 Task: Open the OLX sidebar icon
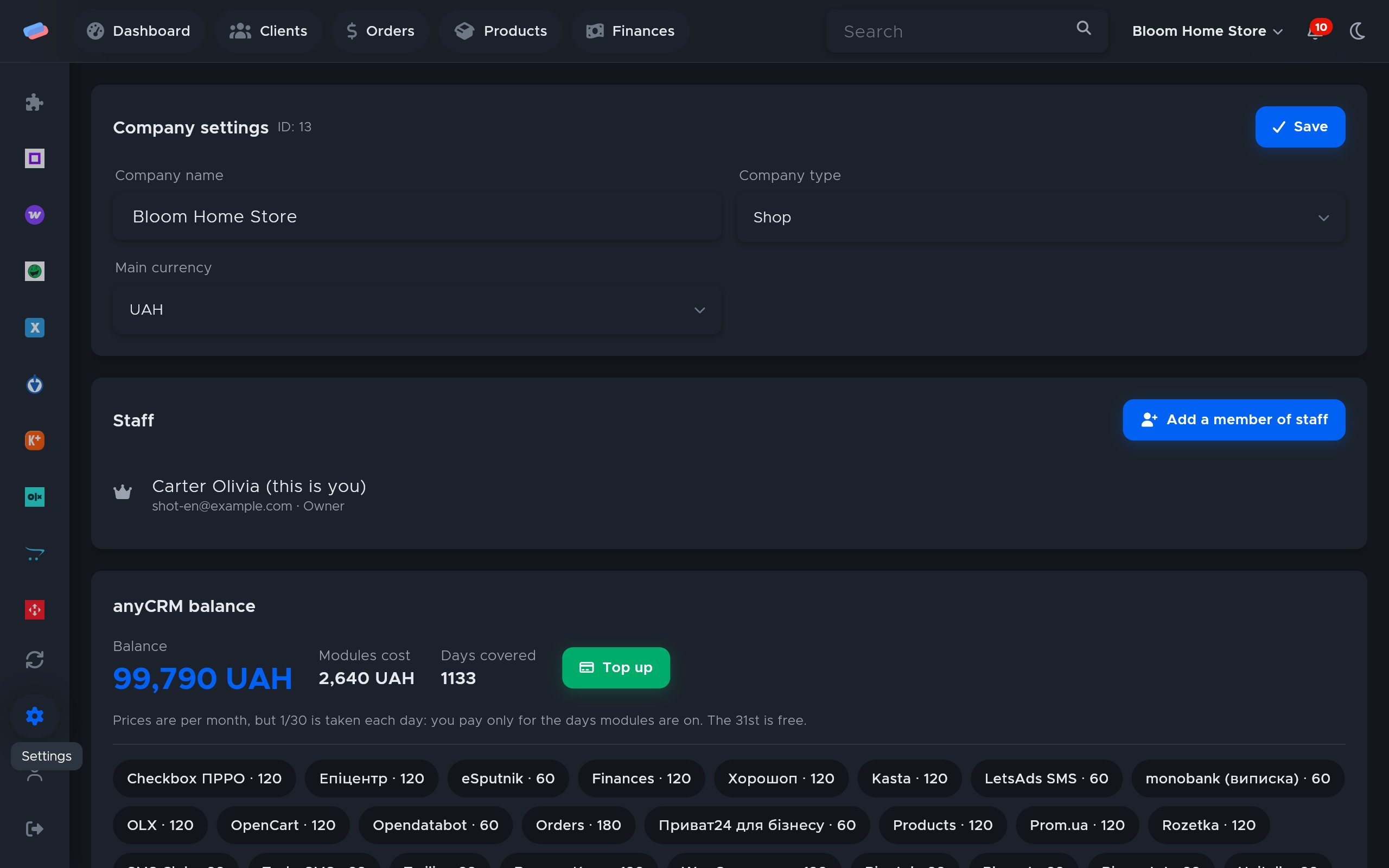(x=34, y=496)
